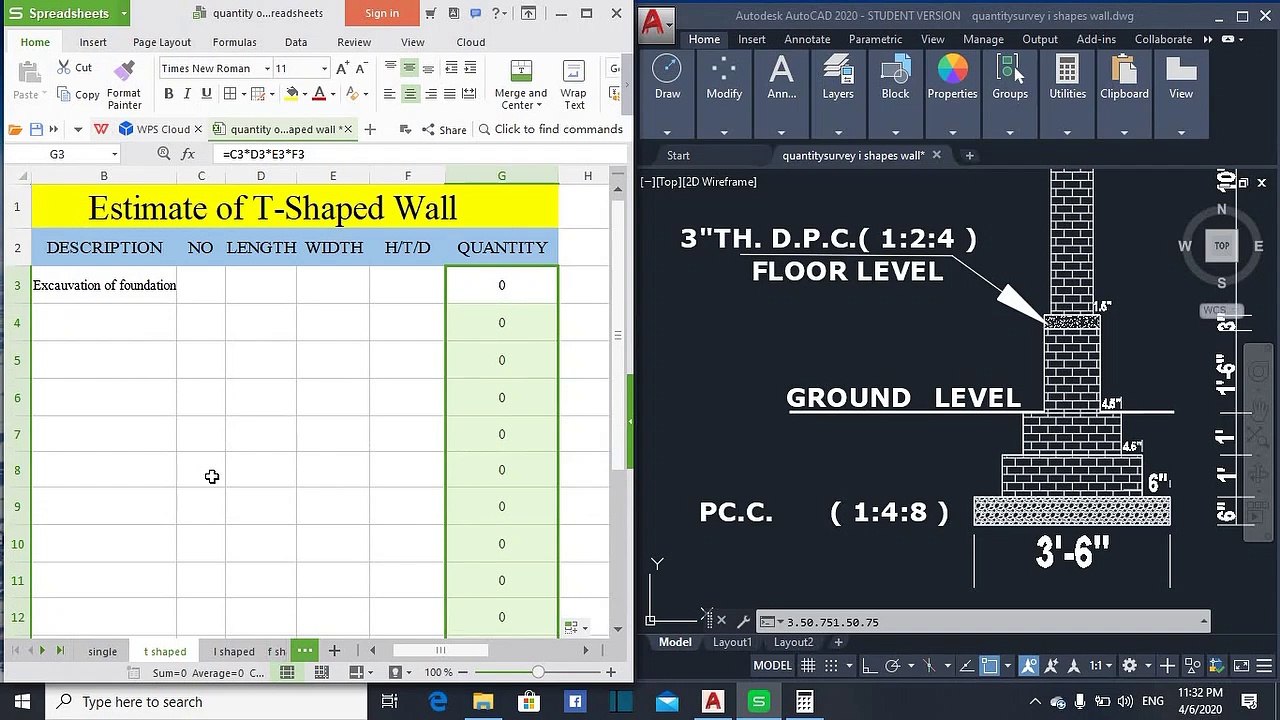Toggle Ortho mode in AutoCAD status bar
Screen dimensions: 1280x720
point(869,666)
